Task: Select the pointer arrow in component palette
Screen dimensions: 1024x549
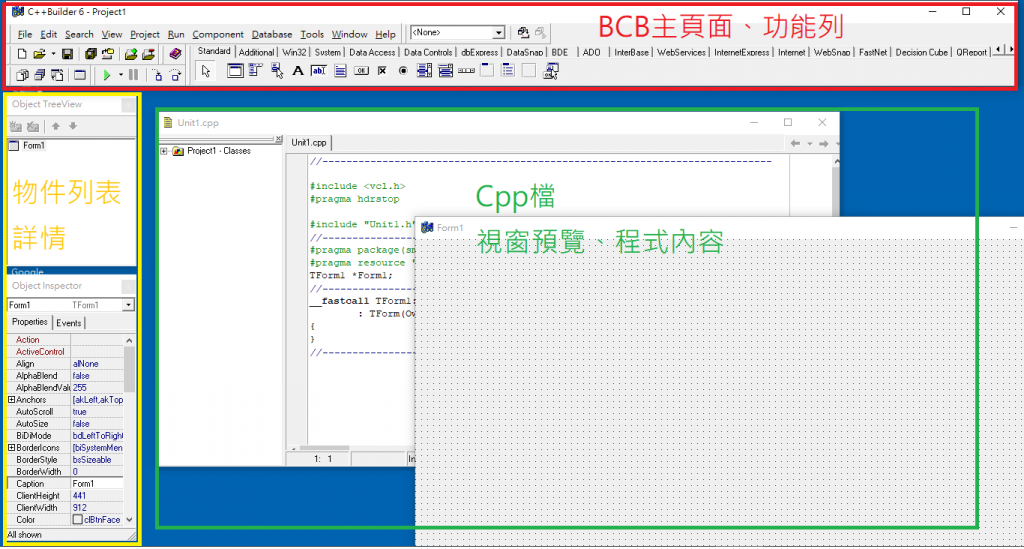Action: click(x=206, y=71)
